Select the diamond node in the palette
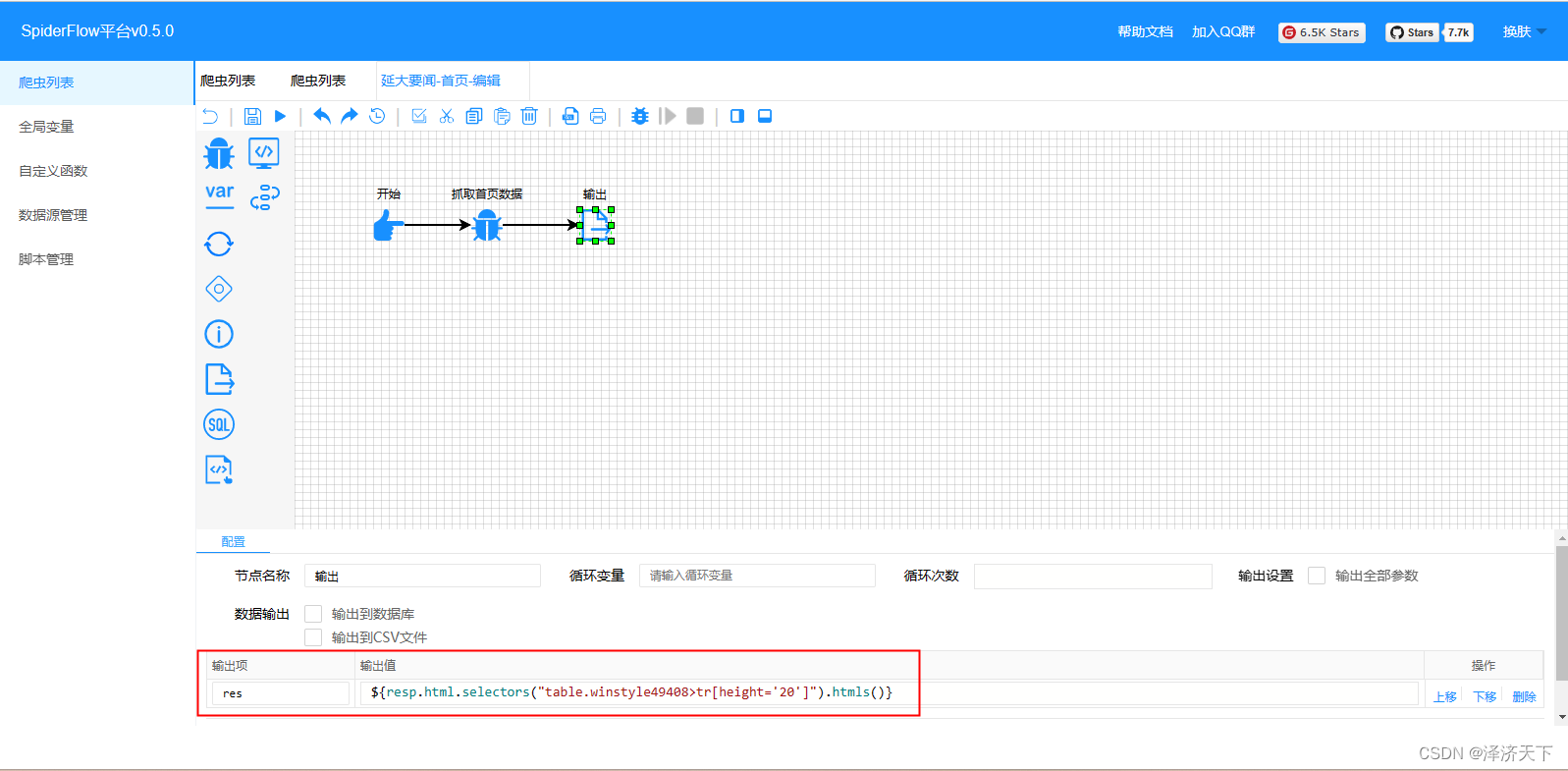The image size is (1568, 771). point(219,289)
